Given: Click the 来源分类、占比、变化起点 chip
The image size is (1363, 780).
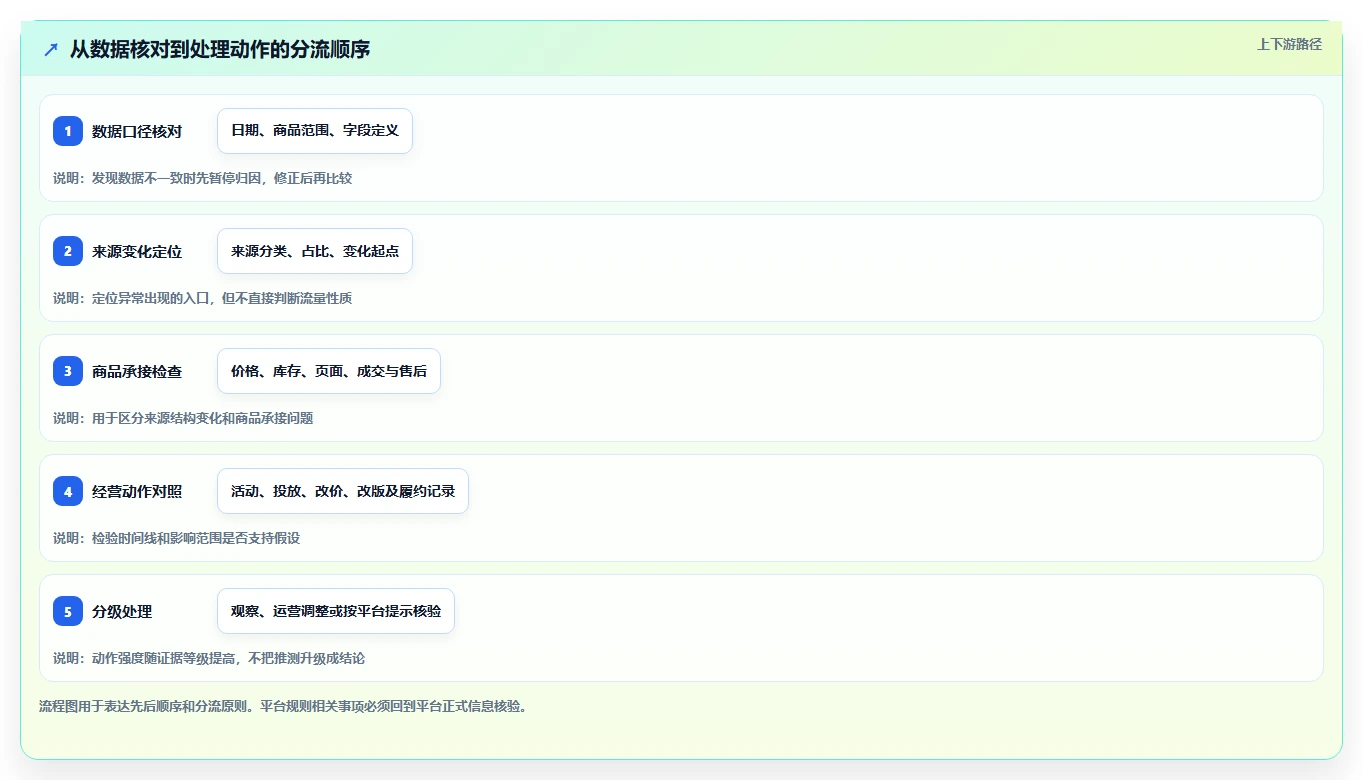Looking at the screenshot, I should 315,251.
